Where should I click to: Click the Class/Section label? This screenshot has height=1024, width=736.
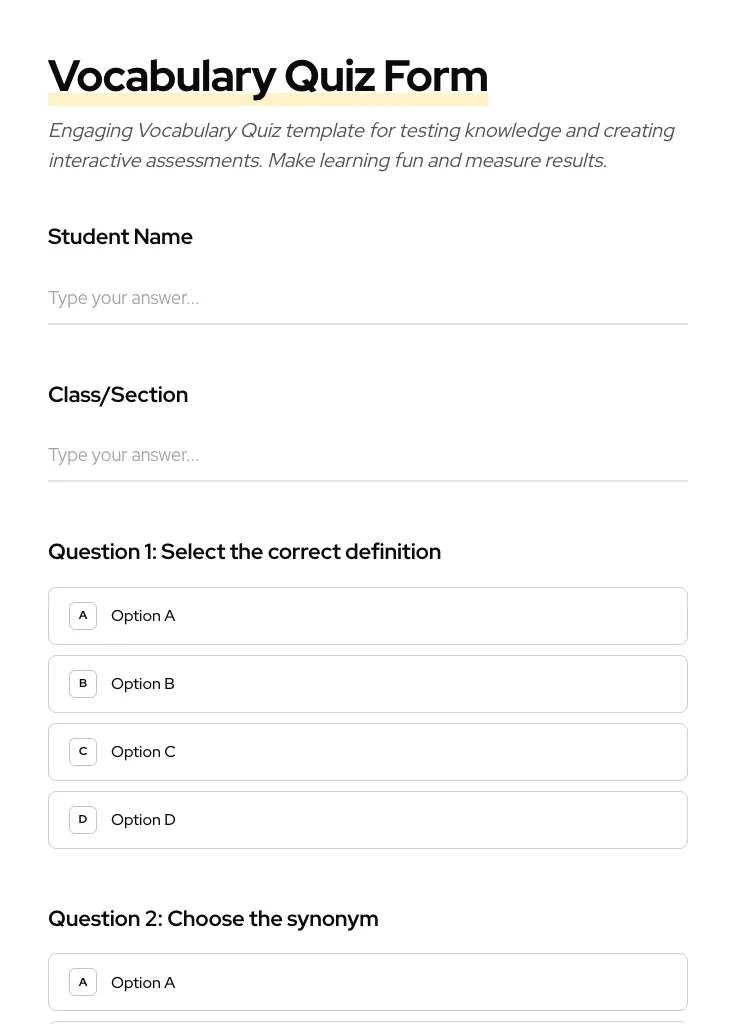coord(118,395)
